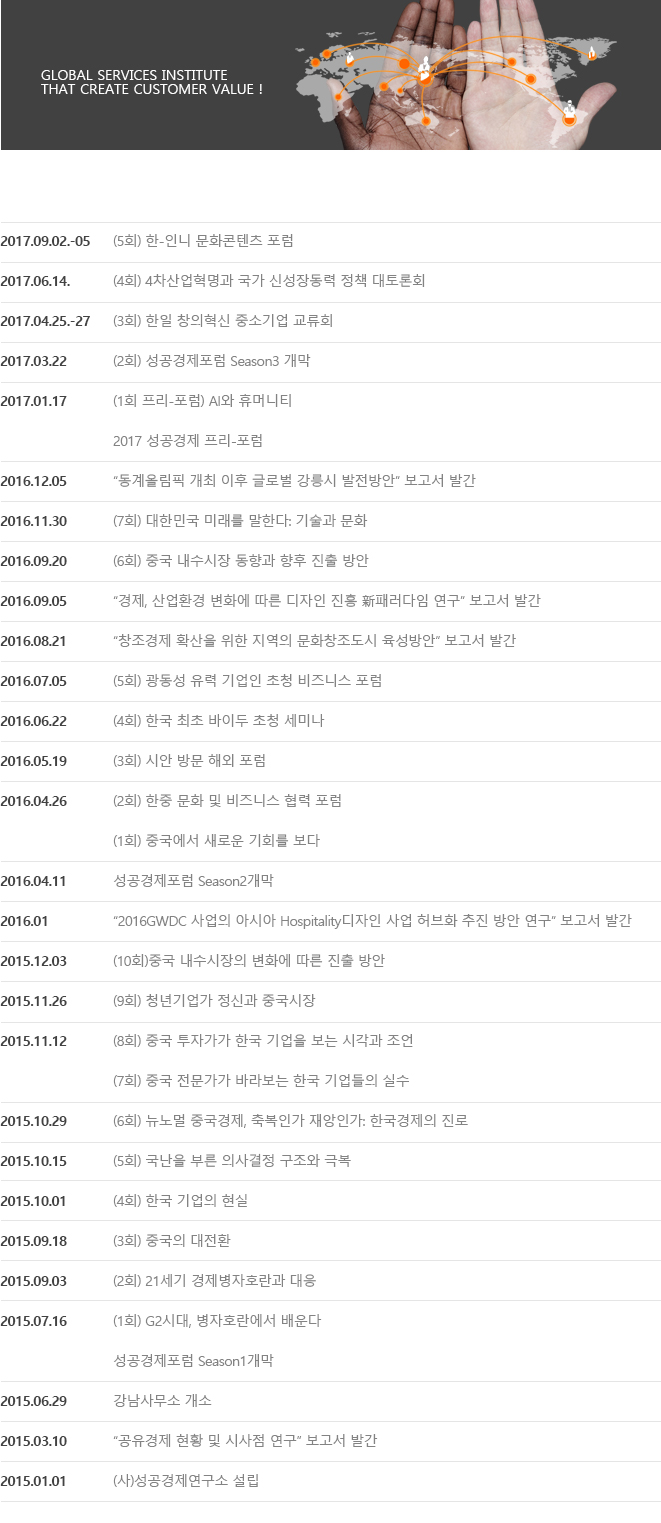
Task: Open the 2016GWDC Hospitality디자인 report entry
Action: click(372, 920)
